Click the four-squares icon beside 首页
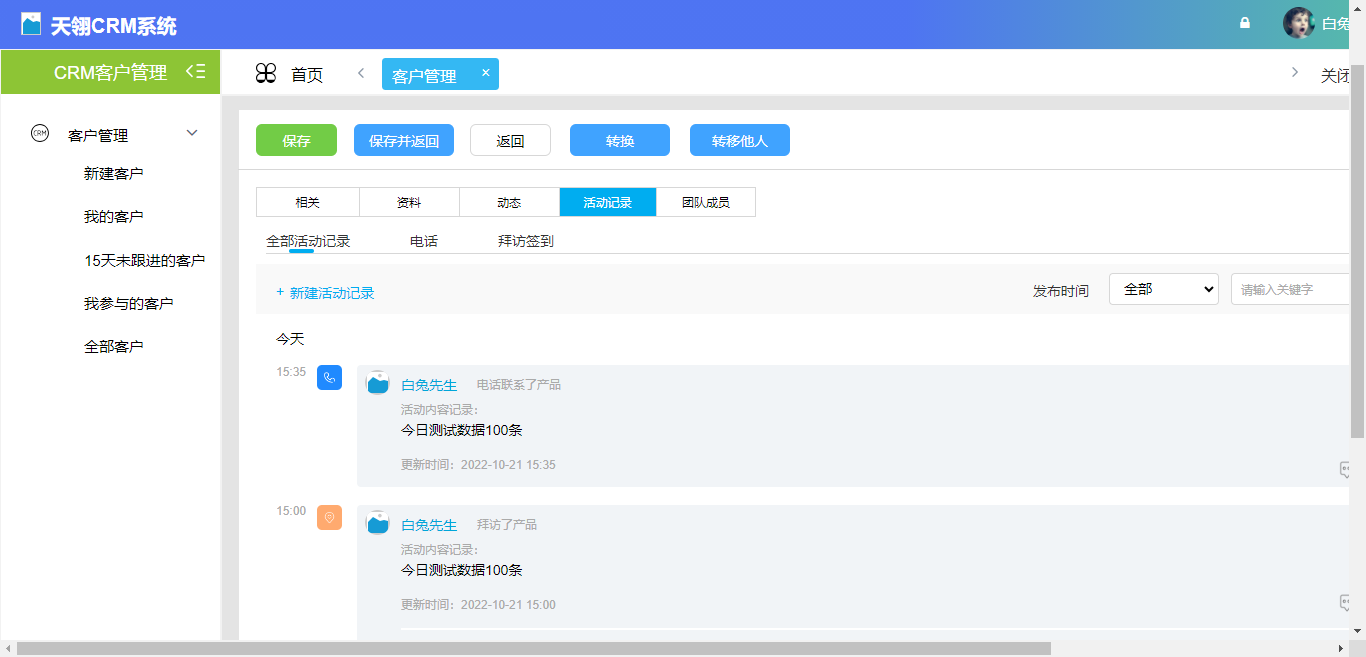1366x657 pixels. pos(266,73)
